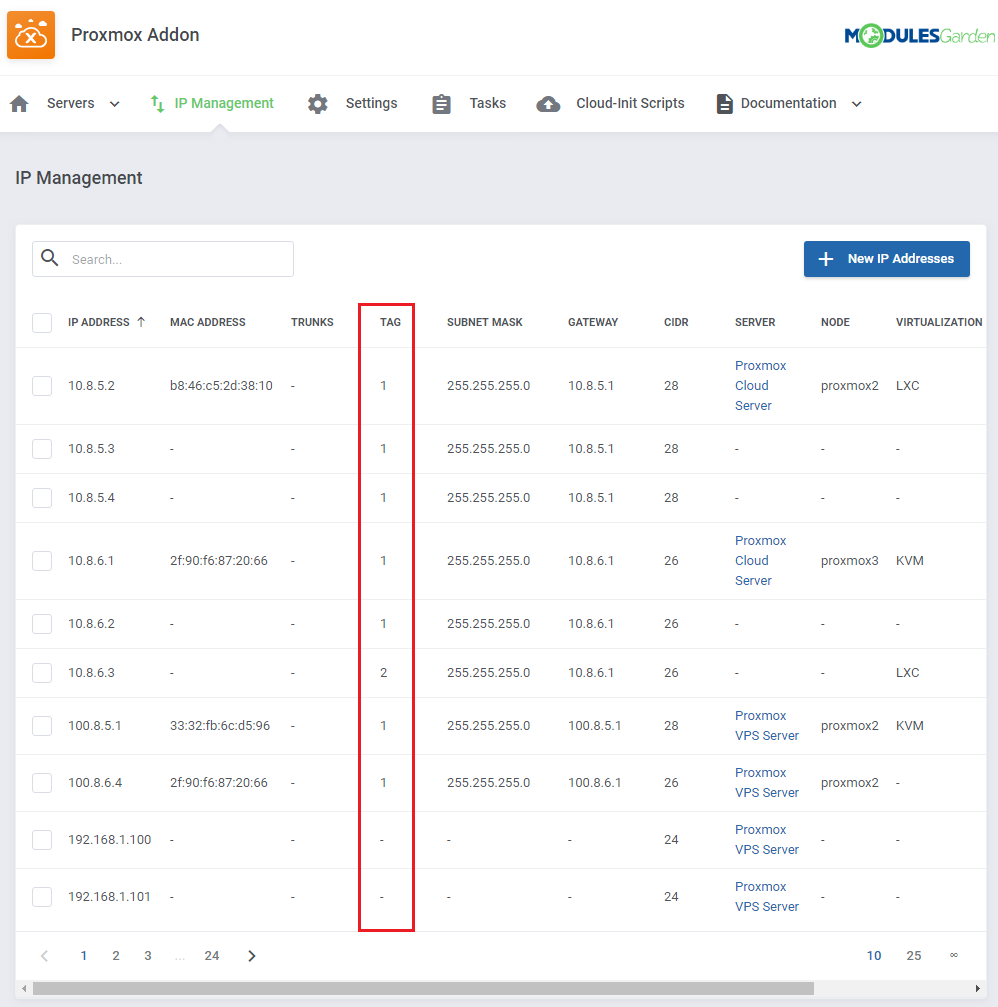
Task: Check the row for IP 10.8.6.3
Action: [42, 672]
